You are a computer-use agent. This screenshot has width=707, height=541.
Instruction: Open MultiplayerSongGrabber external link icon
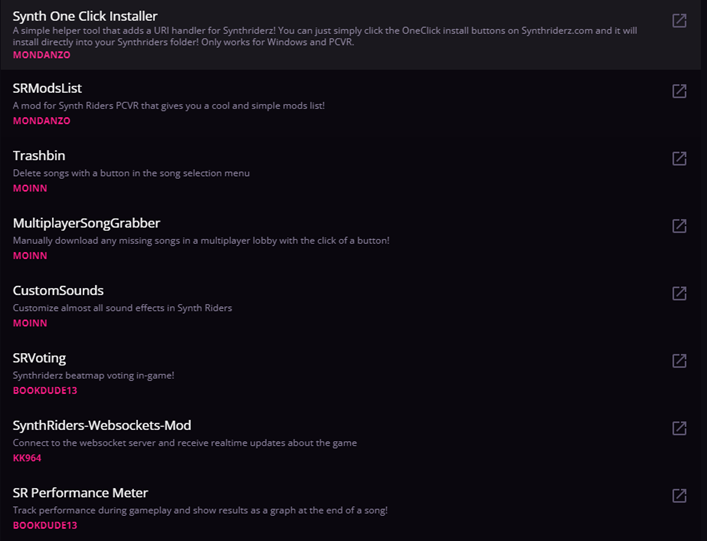pyautogui.click(x=679, y=226)
